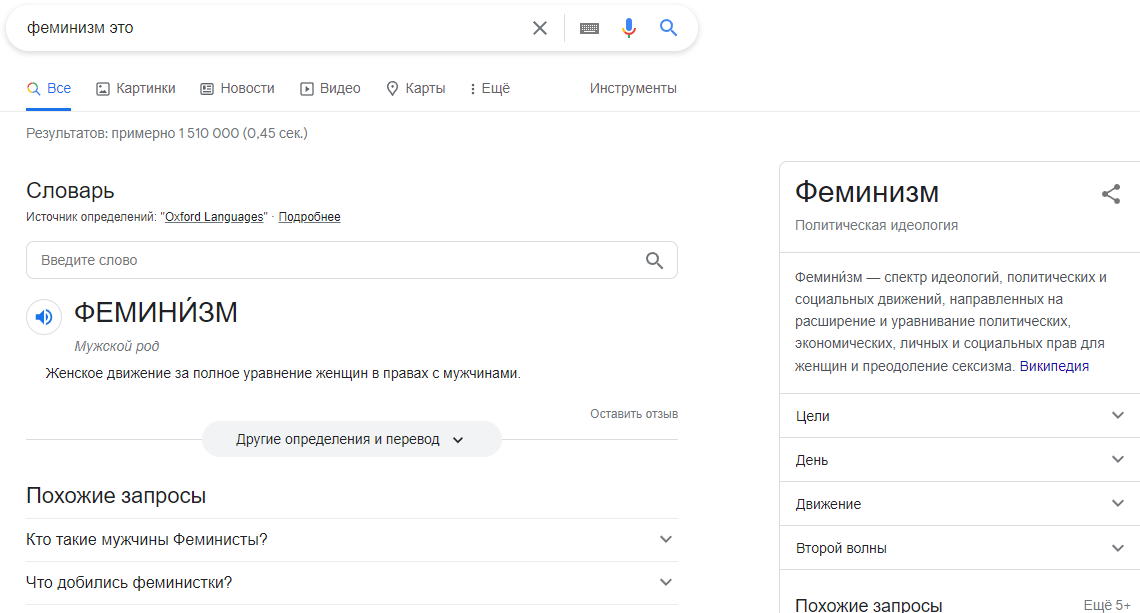Click the Инструменты button

click(x=633, y=88)
